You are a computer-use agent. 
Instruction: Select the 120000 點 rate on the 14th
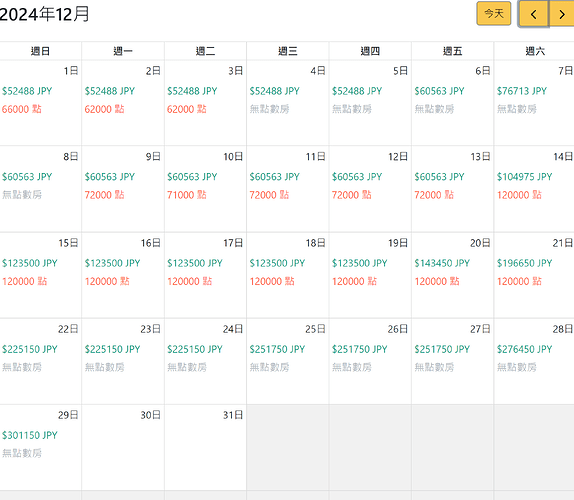click(519, 195)
